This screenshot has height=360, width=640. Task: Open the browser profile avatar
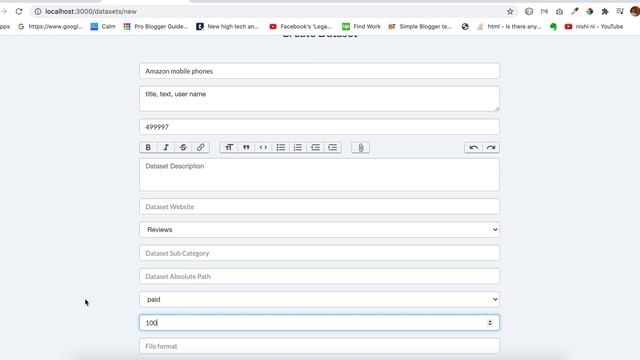click(635, 11)
